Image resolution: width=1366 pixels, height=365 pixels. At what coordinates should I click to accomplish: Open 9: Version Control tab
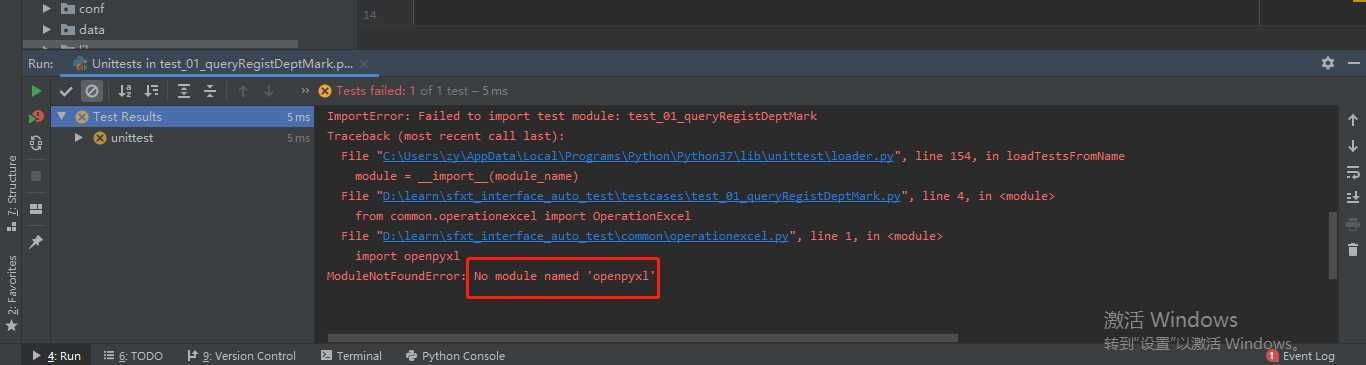pos(241,355)
